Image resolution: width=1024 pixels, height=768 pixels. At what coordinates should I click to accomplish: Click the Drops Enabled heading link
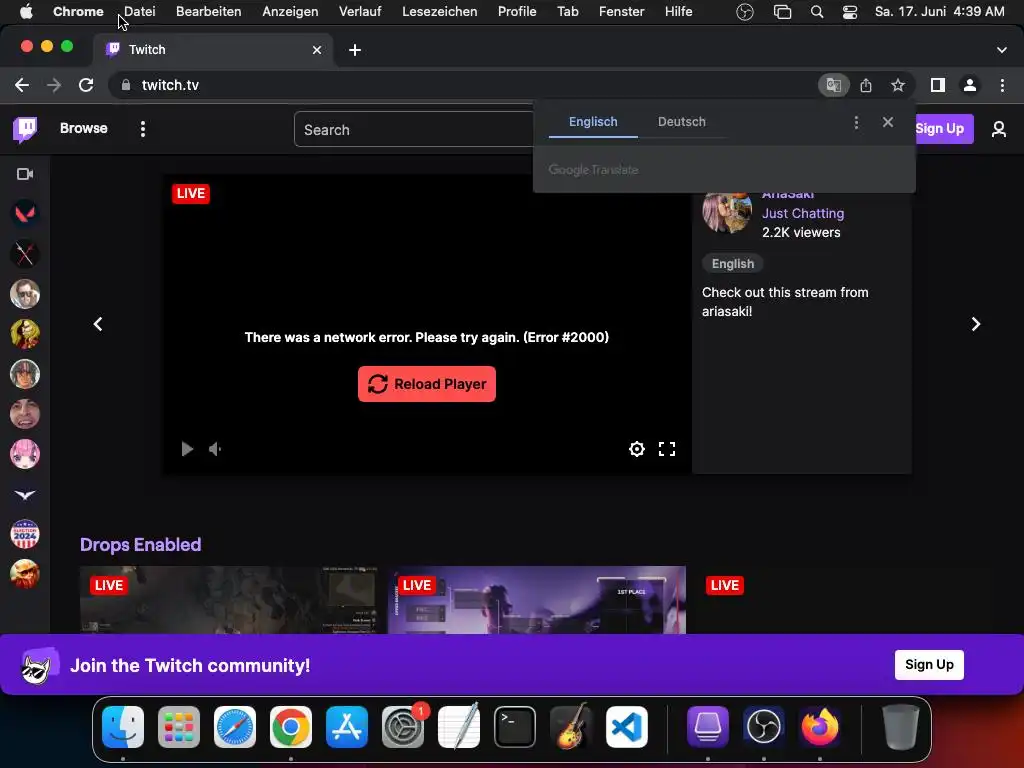(140, 545)
